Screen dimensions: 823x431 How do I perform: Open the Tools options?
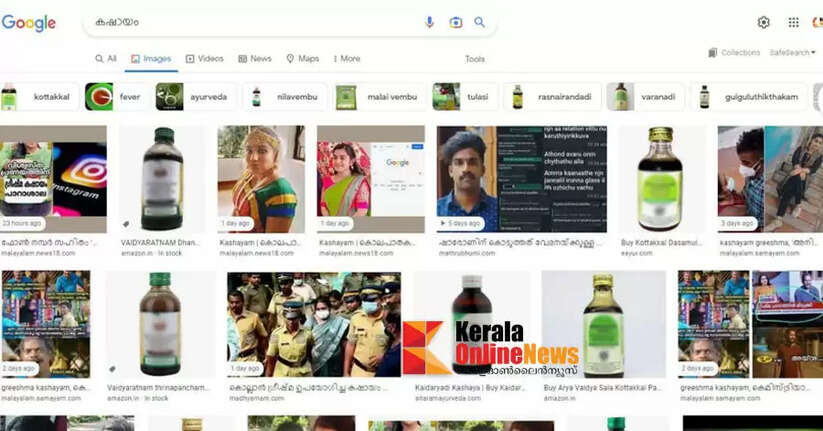click(474, 59)
